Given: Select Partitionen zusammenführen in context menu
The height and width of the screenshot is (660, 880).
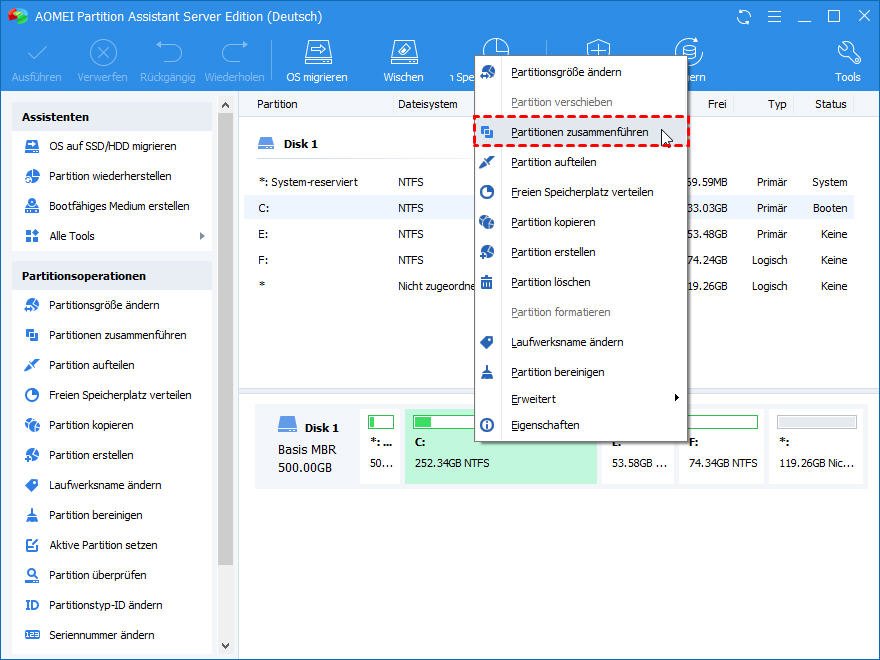Looking at the screenshot, I should point(581,132).
